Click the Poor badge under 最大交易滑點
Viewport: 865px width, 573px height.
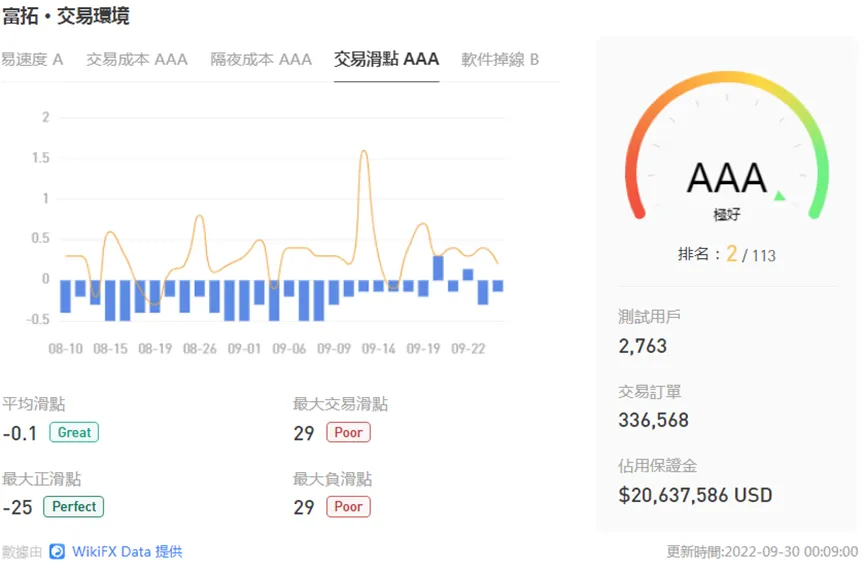pyautogui.click(x=348, y=432)
